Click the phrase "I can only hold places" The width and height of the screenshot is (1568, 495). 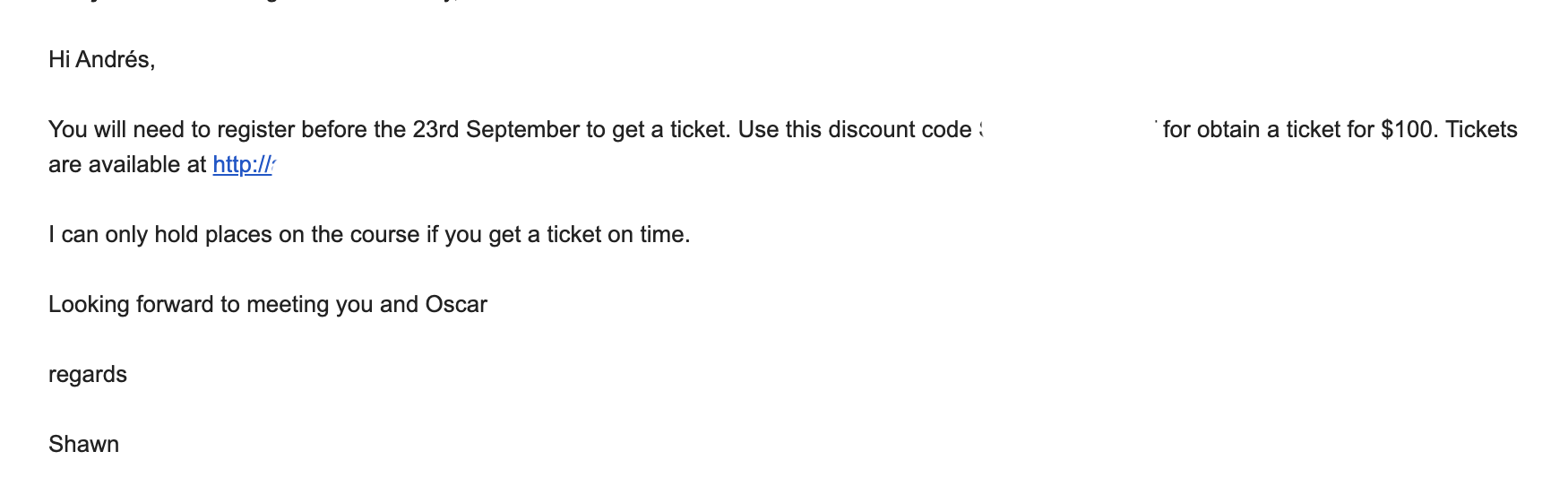(x=159, y=235)
